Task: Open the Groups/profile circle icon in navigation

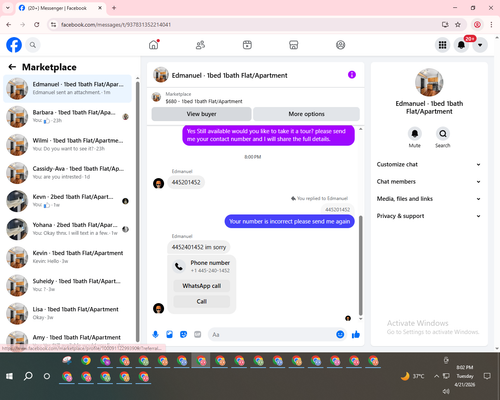Action: [340, 45]
